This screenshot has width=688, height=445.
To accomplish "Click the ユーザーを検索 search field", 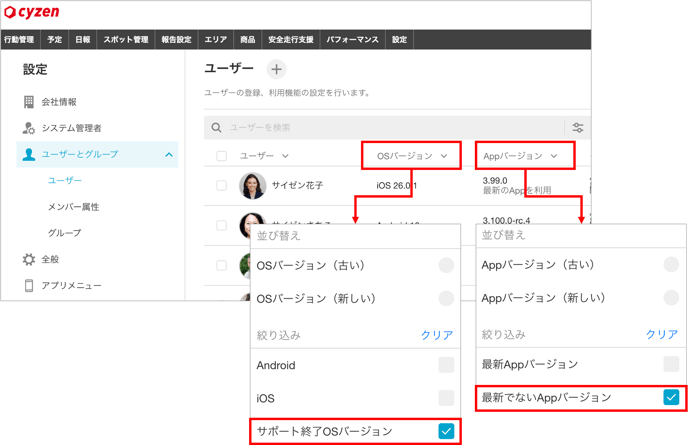I will pos(390,128).
